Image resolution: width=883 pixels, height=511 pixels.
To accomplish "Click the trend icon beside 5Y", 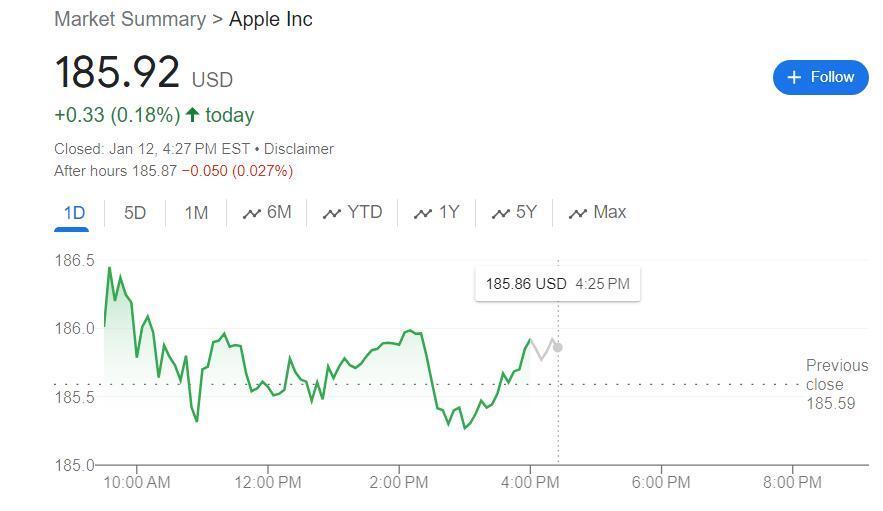I will pyautogui.click(x=500, y=213).
